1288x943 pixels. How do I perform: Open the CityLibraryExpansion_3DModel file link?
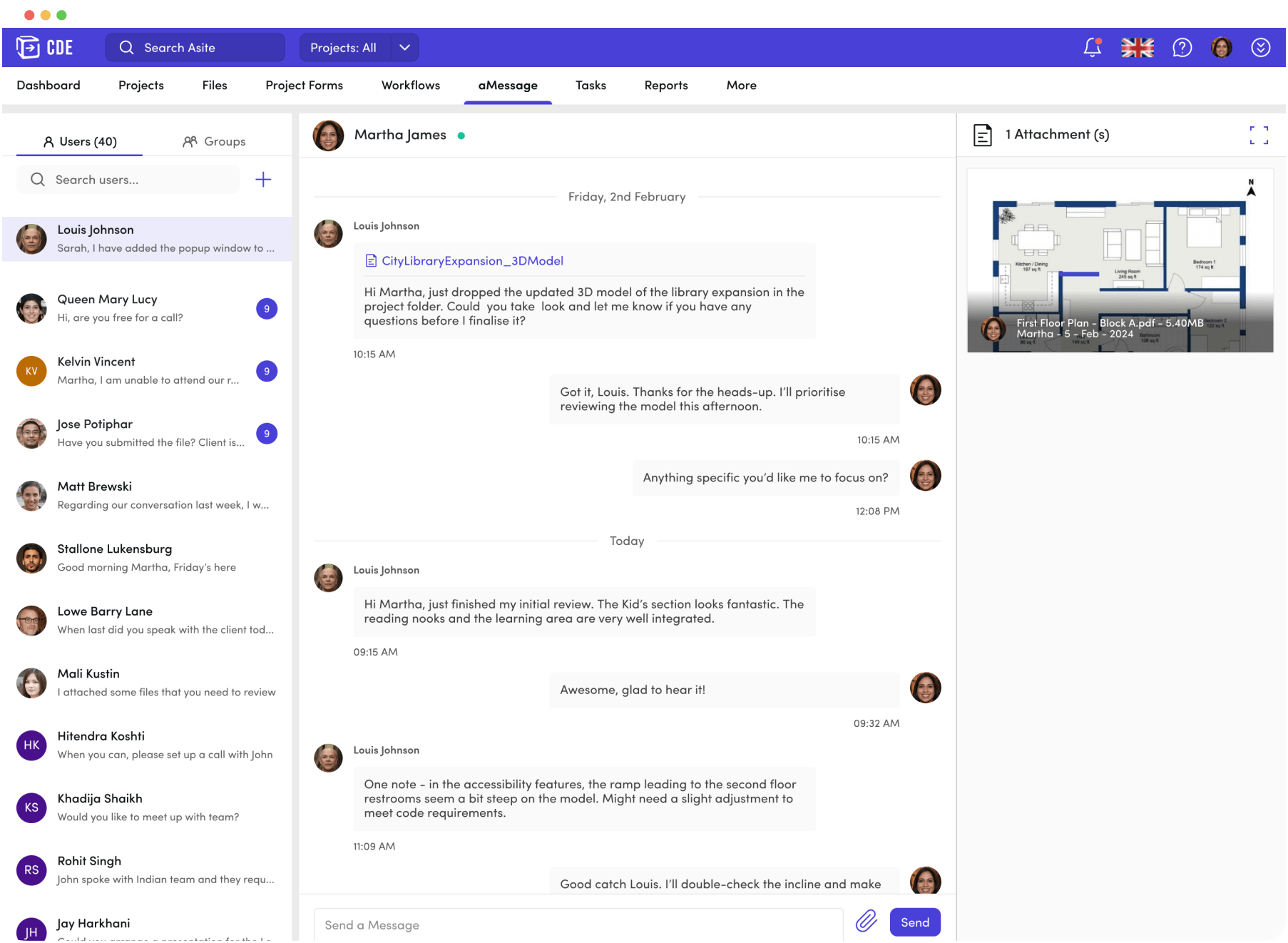click(474, 260)
